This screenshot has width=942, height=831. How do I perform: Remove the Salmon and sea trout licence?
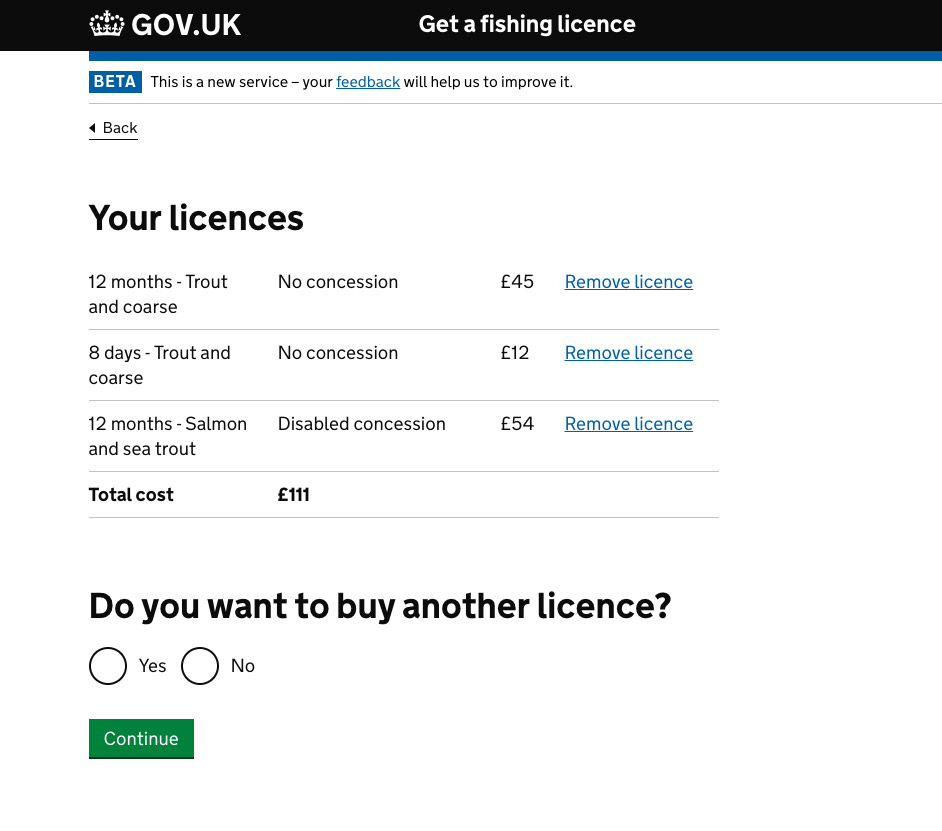tap(628, 423)
